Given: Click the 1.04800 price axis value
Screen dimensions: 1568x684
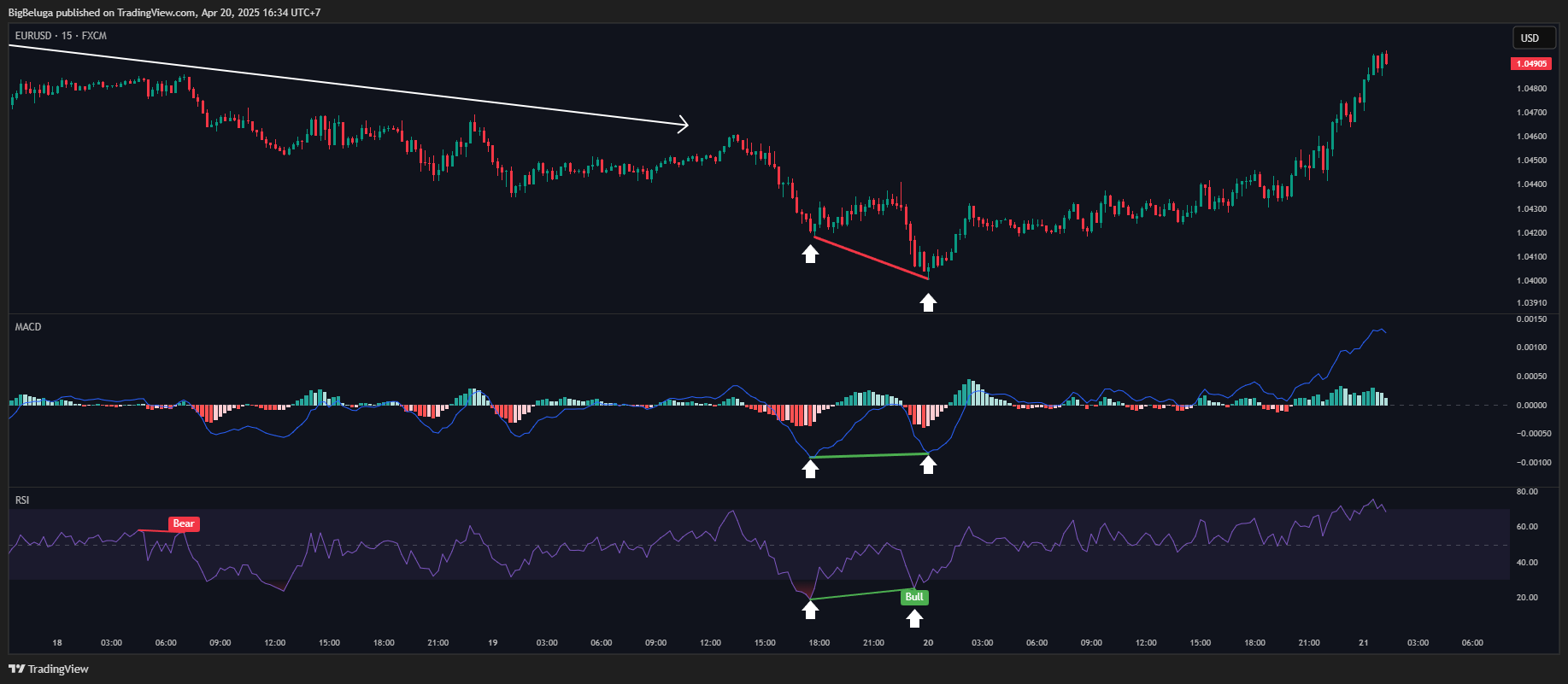Looking at the screenshot, I should pos(1531,88).
